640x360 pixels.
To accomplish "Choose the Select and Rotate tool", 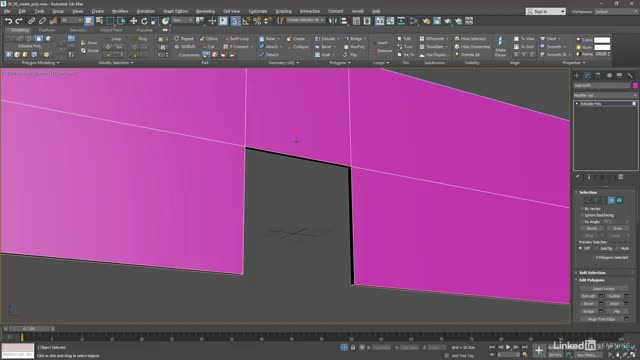I will tap(144, 21).
